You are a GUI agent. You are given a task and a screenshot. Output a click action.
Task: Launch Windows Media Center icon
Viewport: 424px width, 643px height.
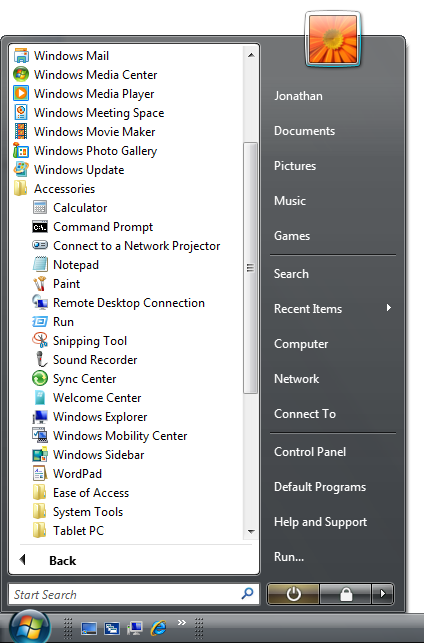pos(21,74)
